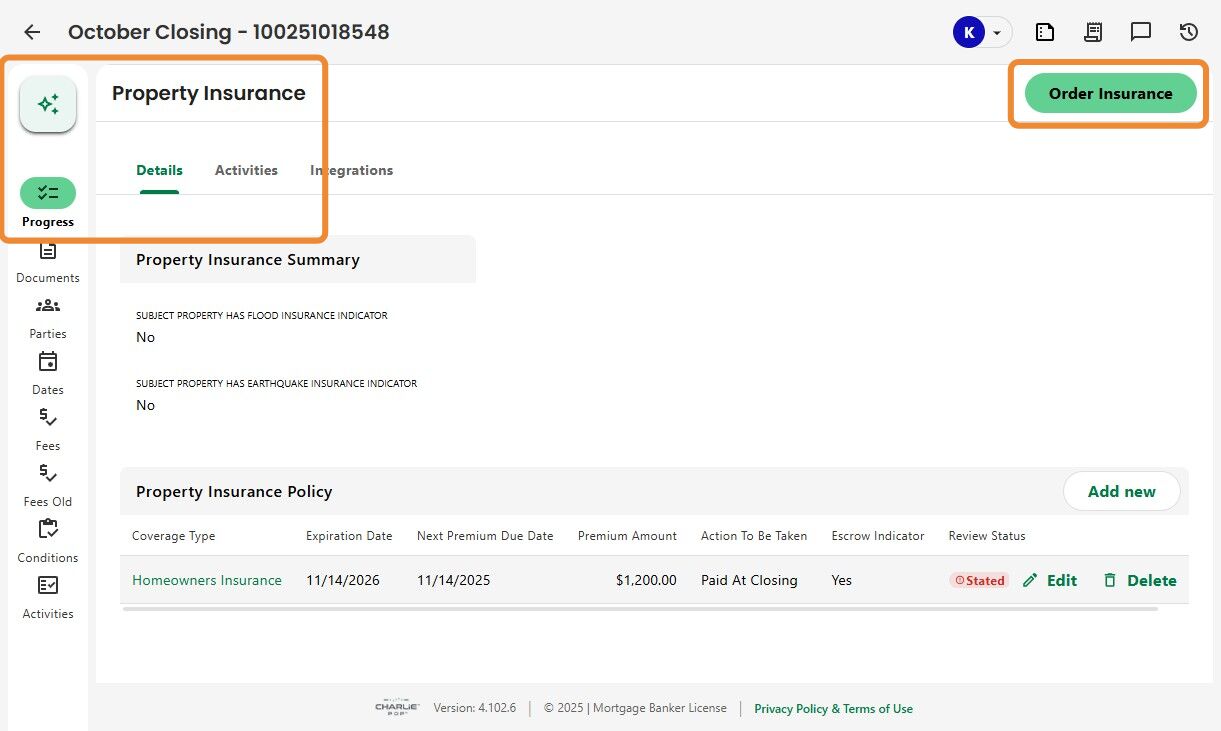Switch to the Integrations tab
1221x731 pixels.
point(351,170)
